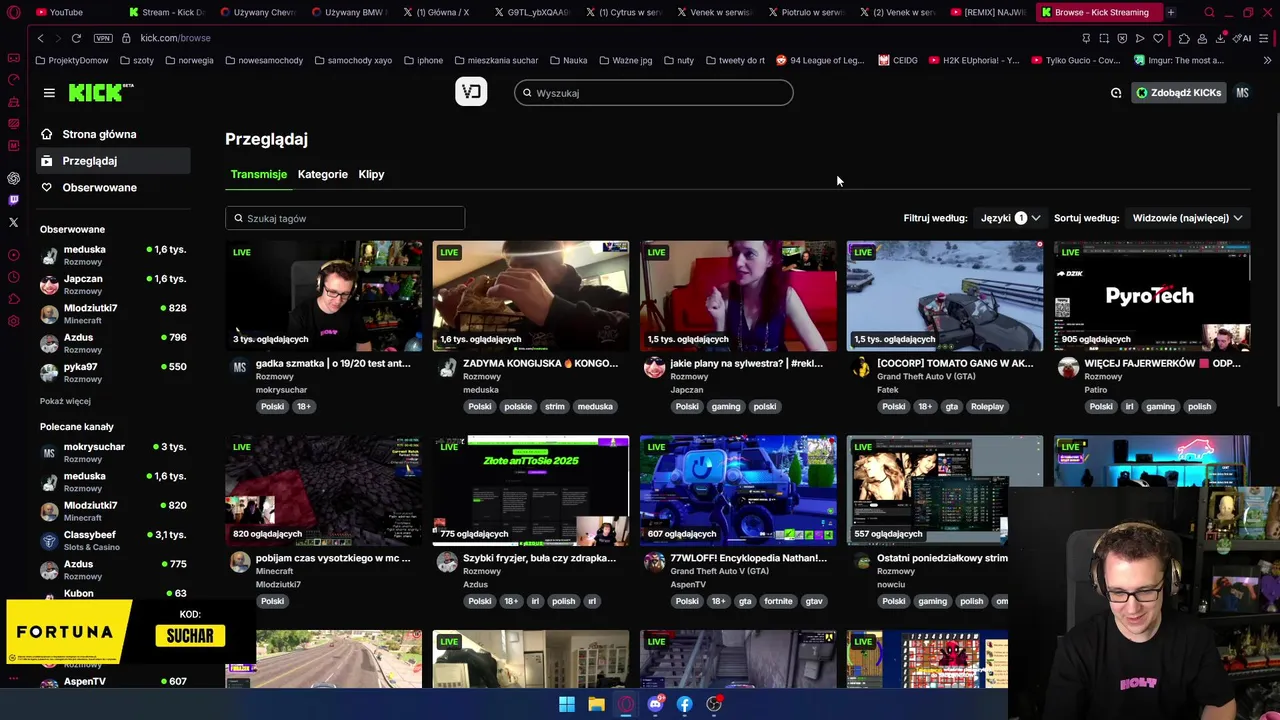Screen dimensions: 1280x720
Task: Reload the page with the refresh icon
Action: point(76,38)
